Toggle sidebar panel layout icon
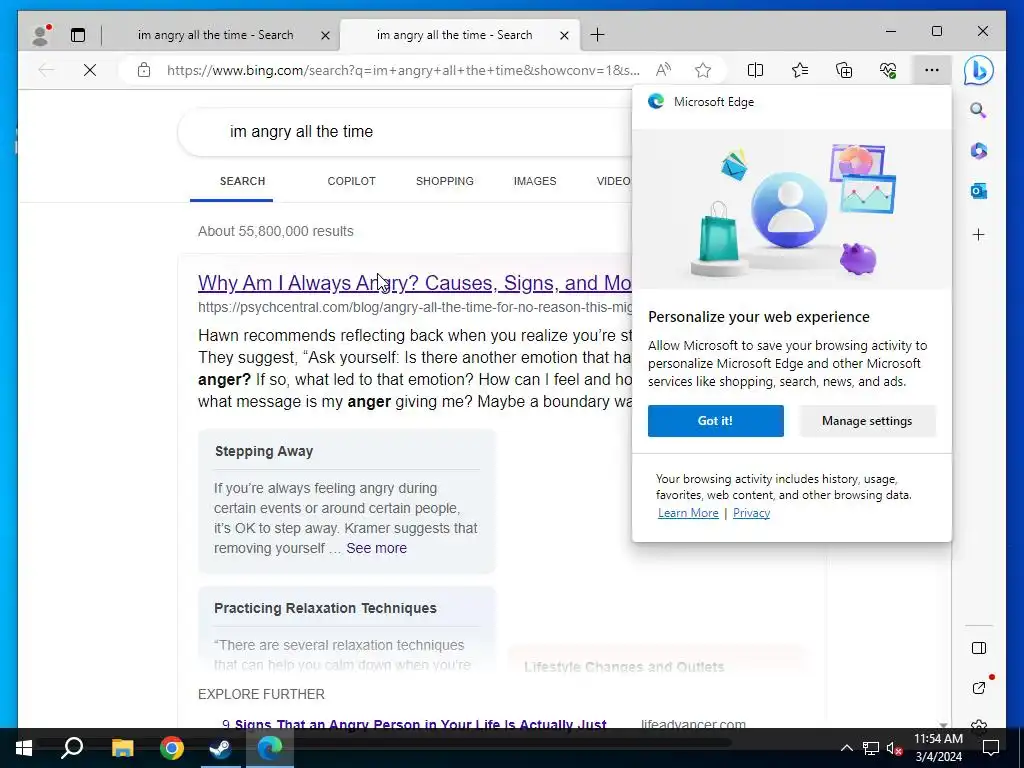 978,648
